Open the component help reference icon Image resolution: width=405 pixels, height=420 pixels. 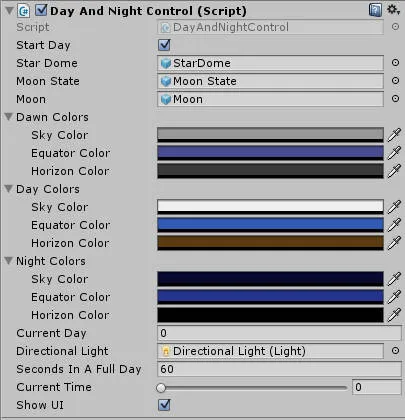click(x=375, y=10)
